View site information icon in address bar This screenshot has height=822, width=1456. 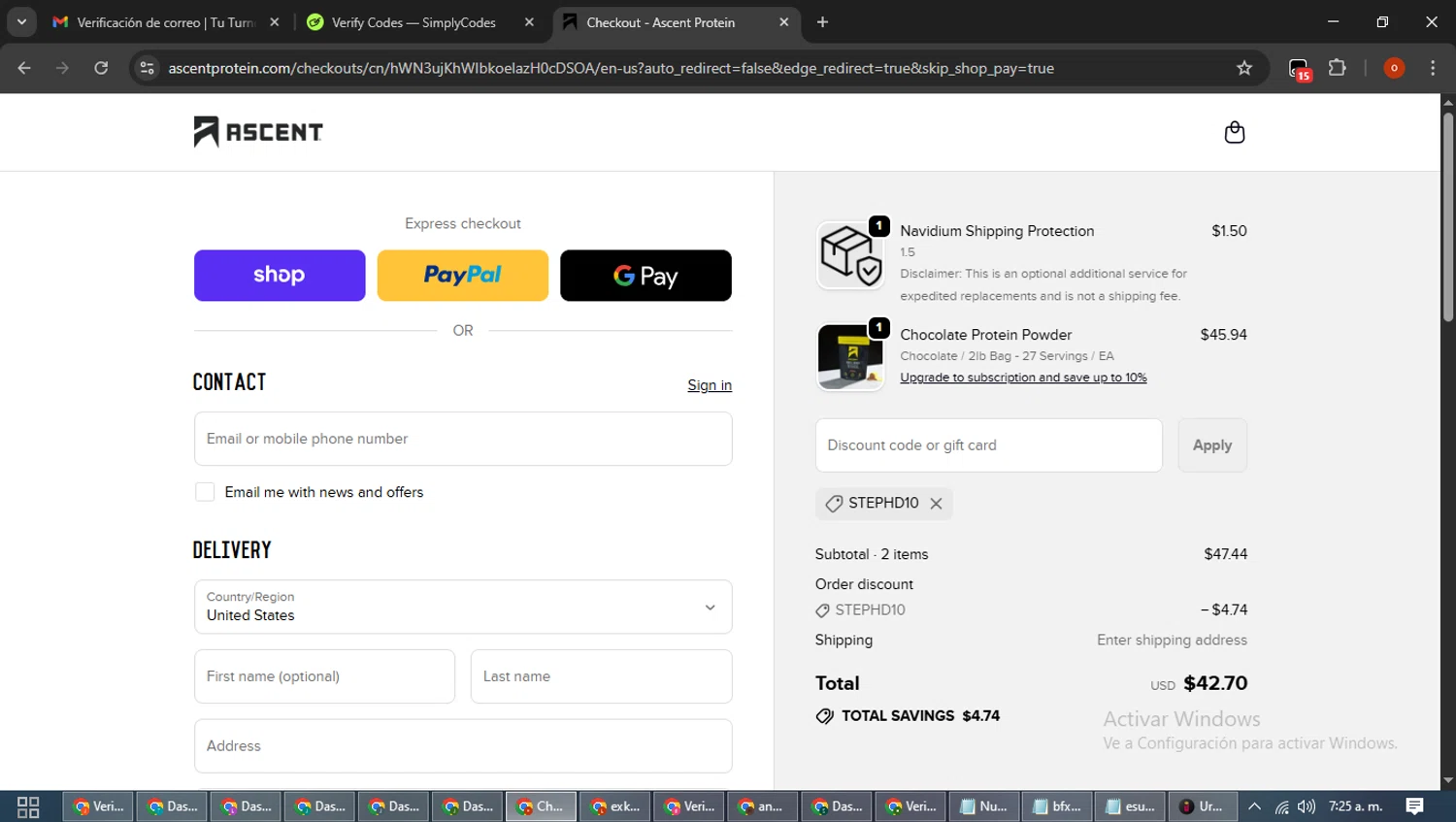(x=147, y=68)
